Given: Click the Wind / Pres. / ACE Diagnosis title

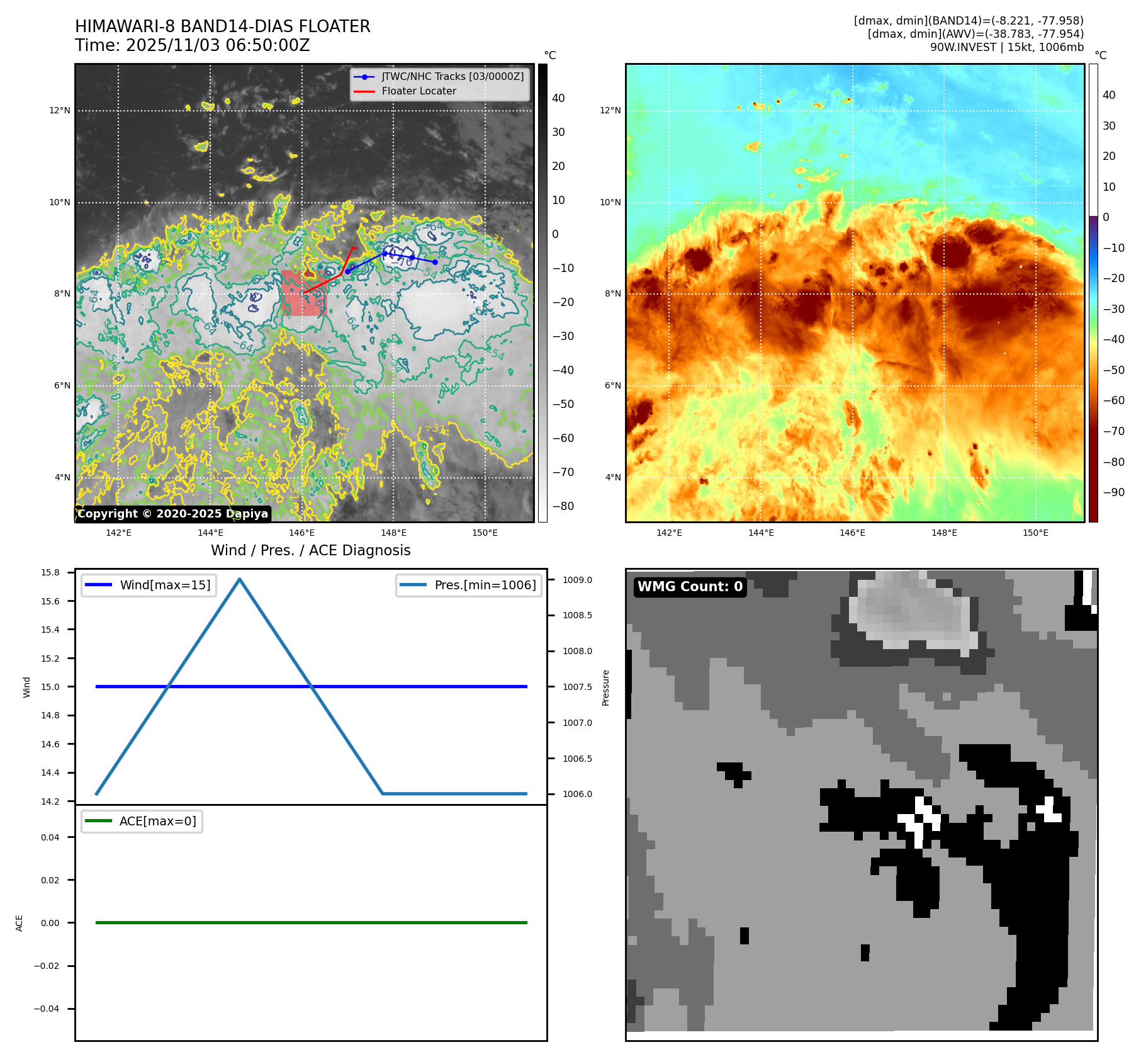Looking at the screenshot, I should tap(310, 550).
